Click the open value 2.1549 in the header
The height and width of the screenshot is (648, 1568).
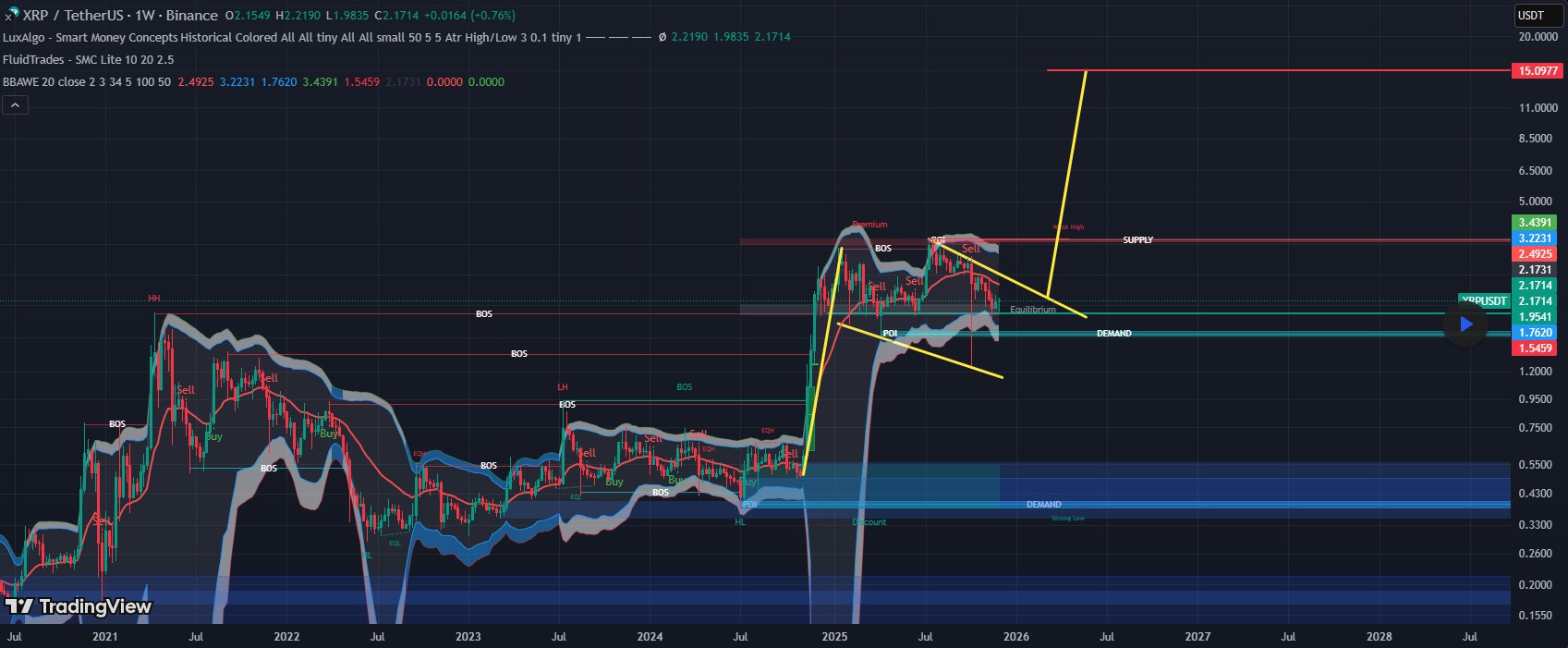(x=252, y=16)
